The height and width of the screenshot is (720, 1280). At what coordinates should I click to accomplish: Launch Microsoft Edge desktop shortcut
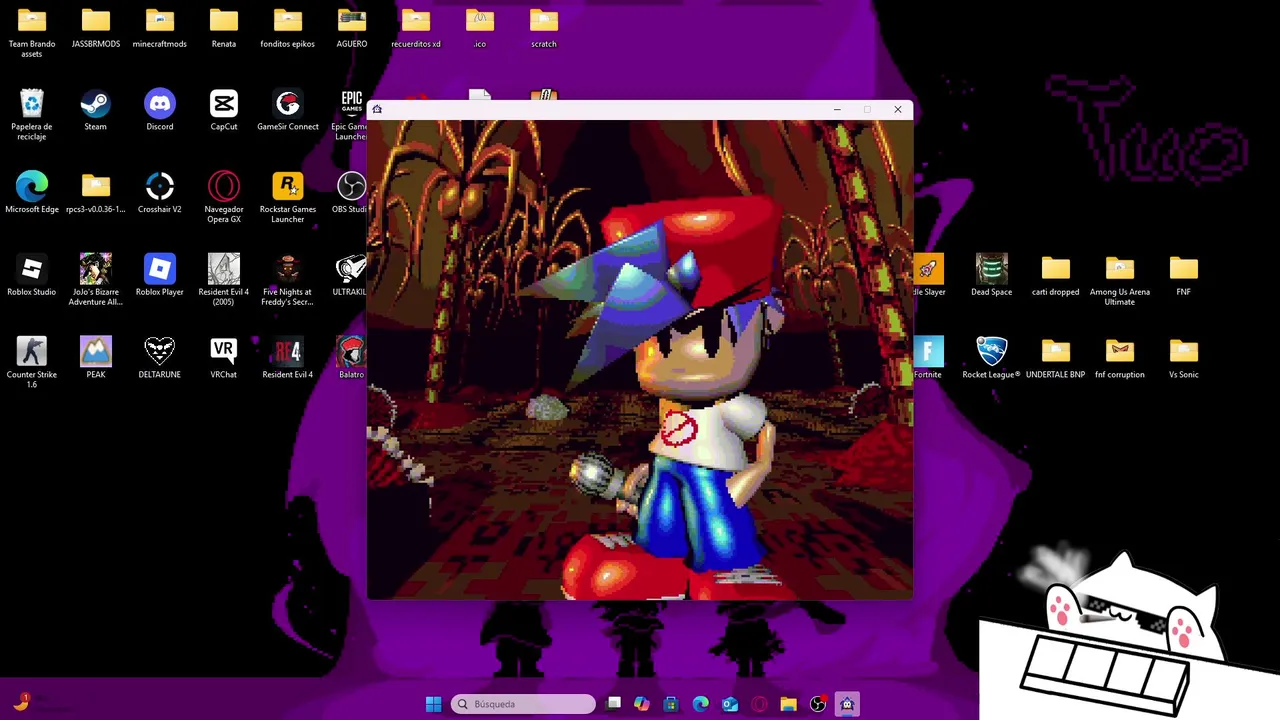pyautogui.click(x=32, y=193)
